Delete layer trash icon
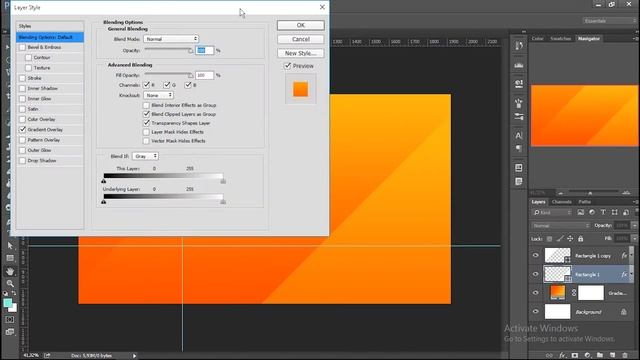 pos(624,356)
